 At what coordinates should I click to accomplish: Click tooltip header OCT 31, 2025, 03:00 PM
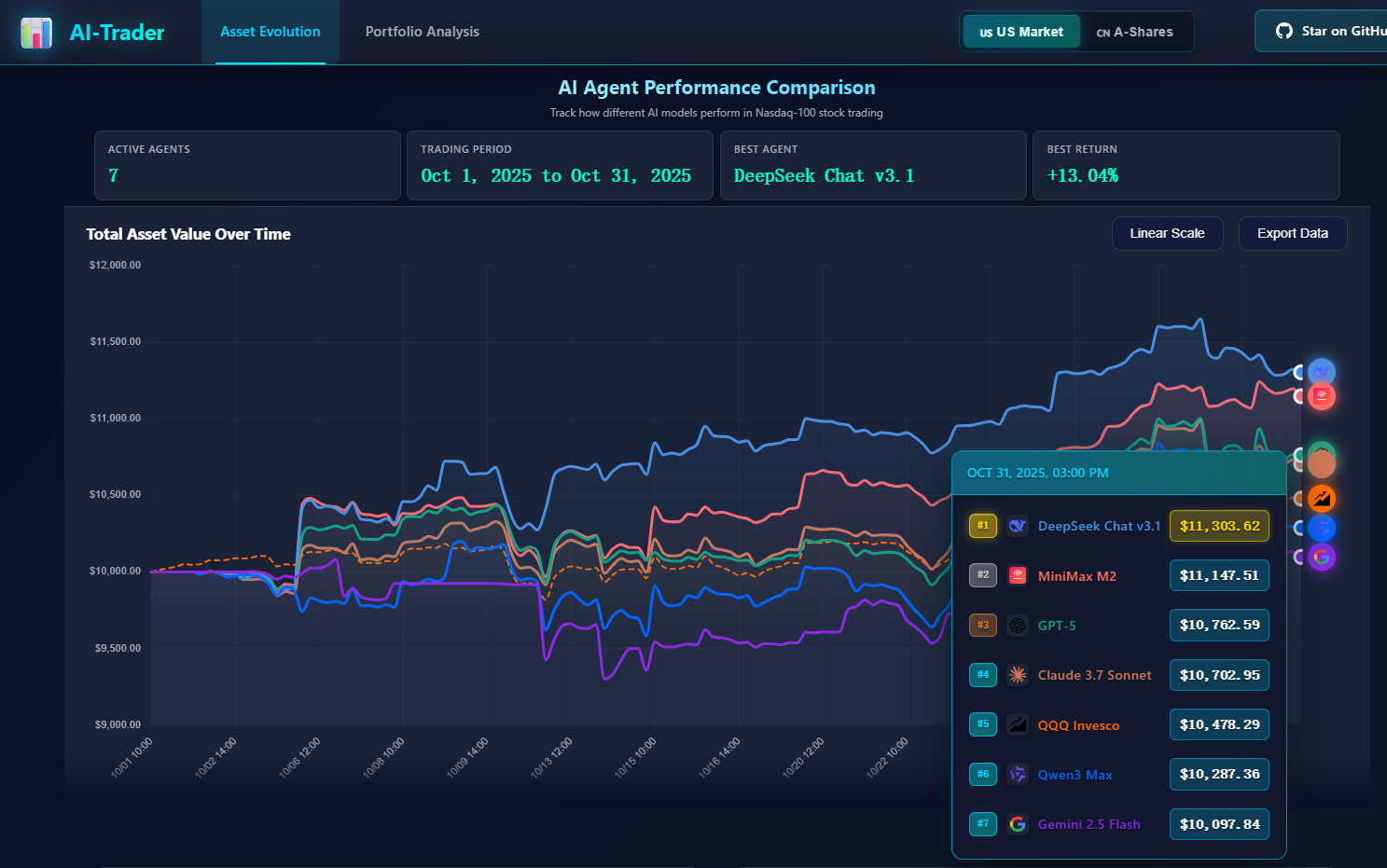(x=1037, y=473)
